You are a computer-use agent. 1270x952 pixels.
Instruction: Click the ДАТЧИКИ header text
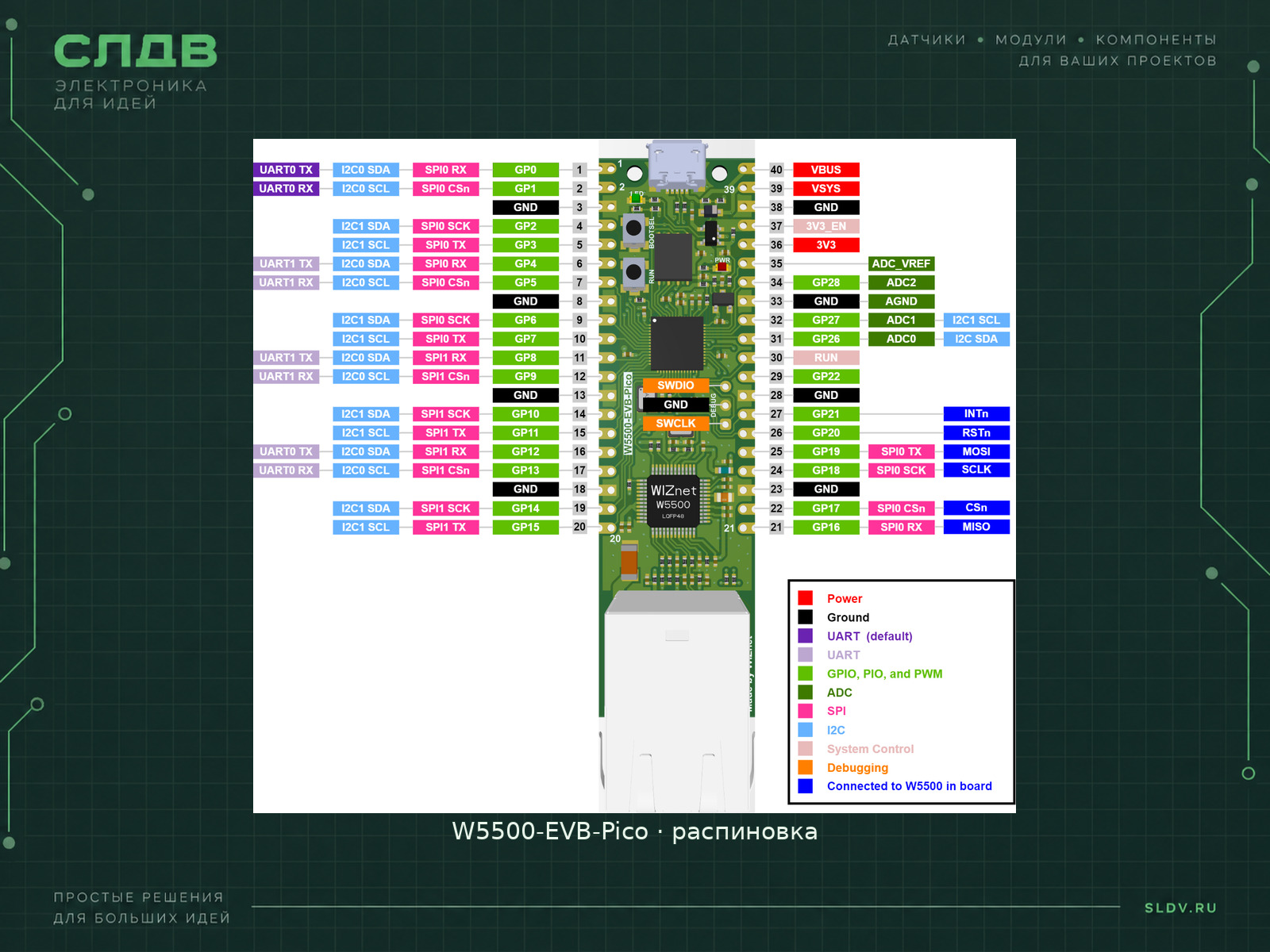(x=926, y=40)
